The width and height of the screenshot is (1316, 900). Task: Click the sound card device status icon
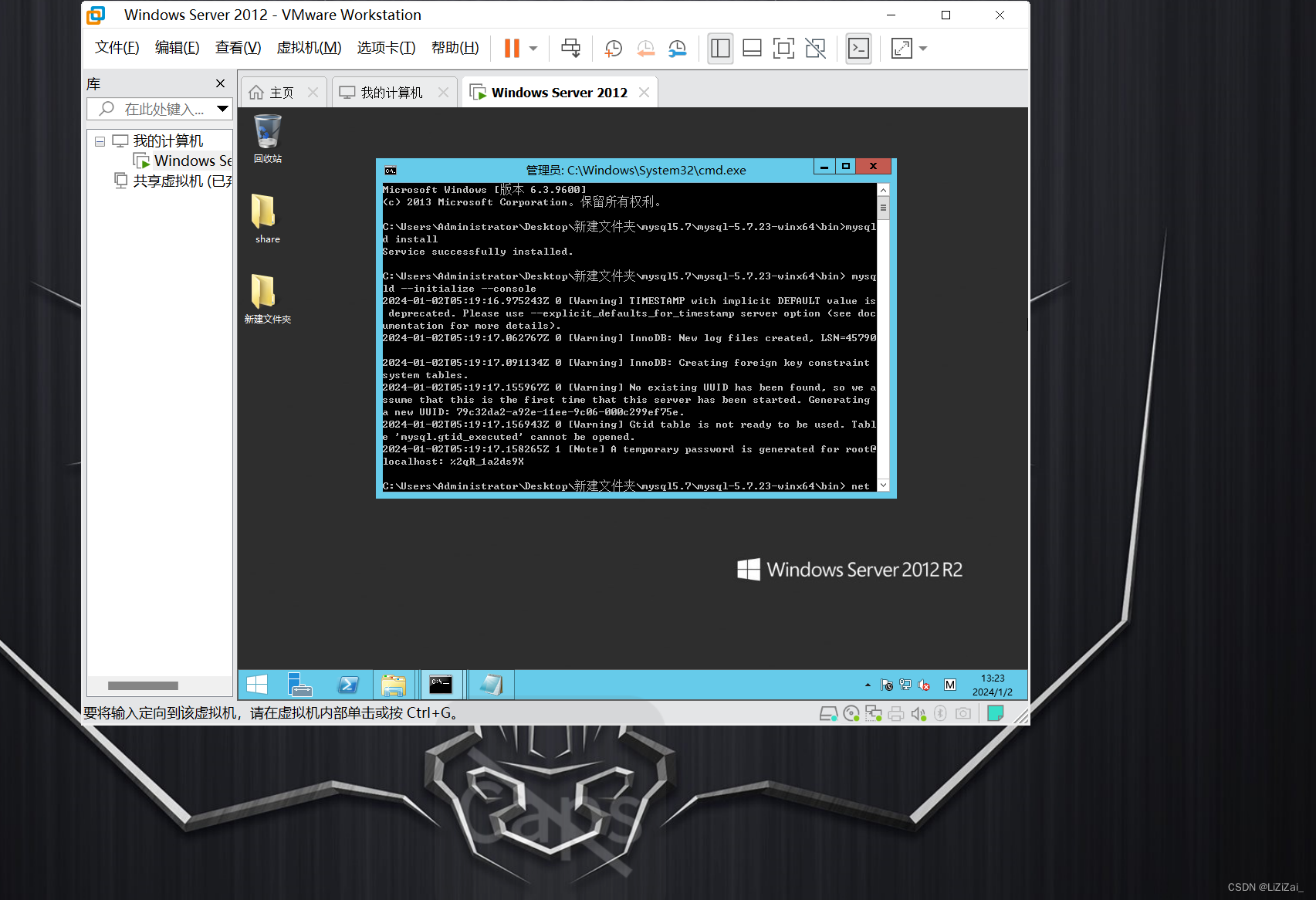(918, 713)
